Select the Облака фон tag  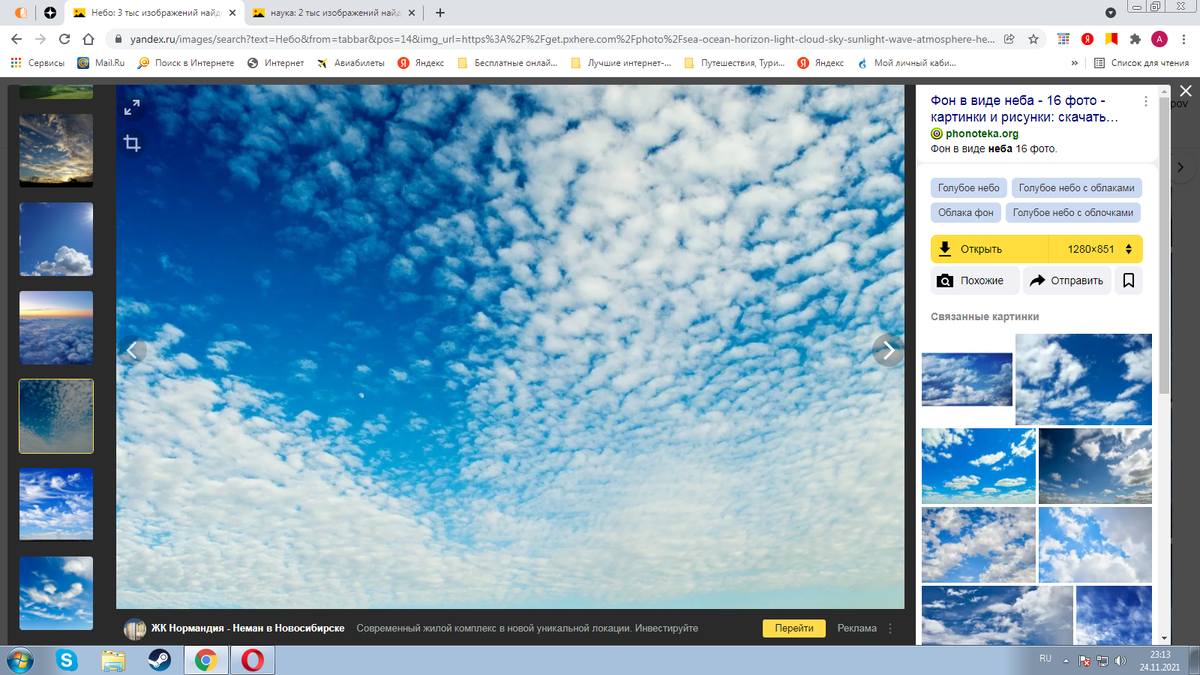coord(966,213)
